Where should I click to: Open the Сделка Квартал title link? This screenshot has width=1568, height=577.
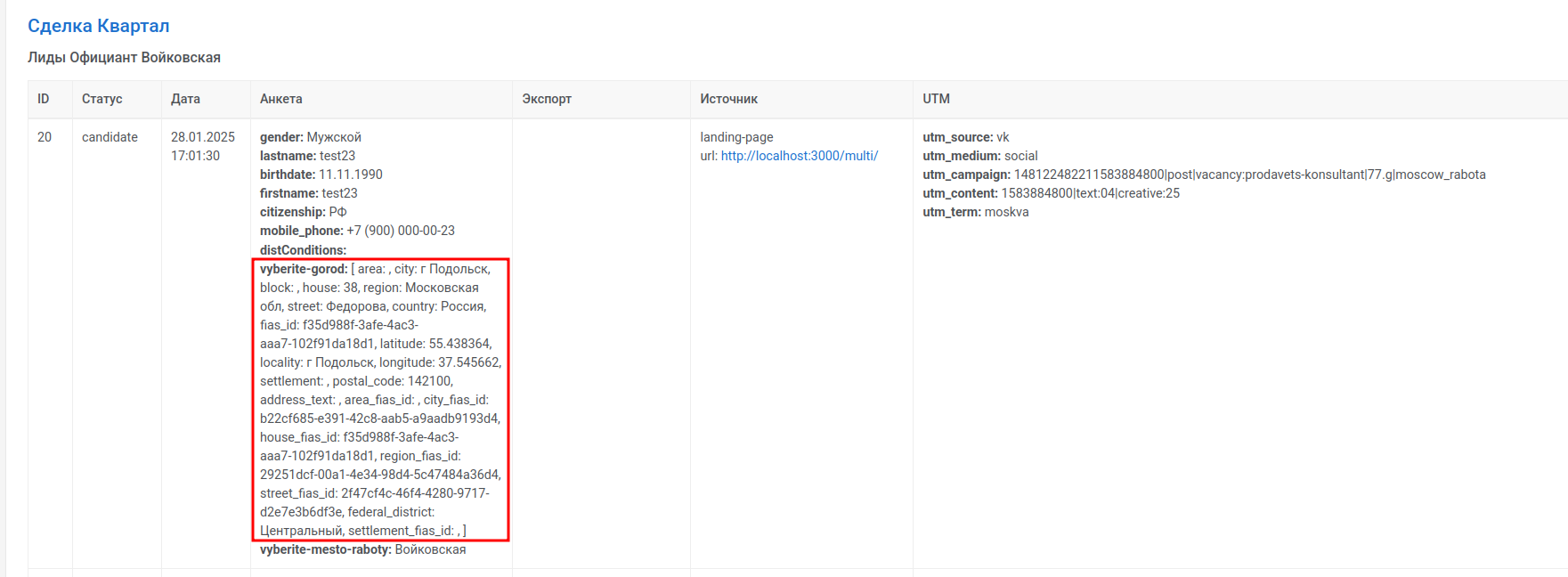(98, 26)
